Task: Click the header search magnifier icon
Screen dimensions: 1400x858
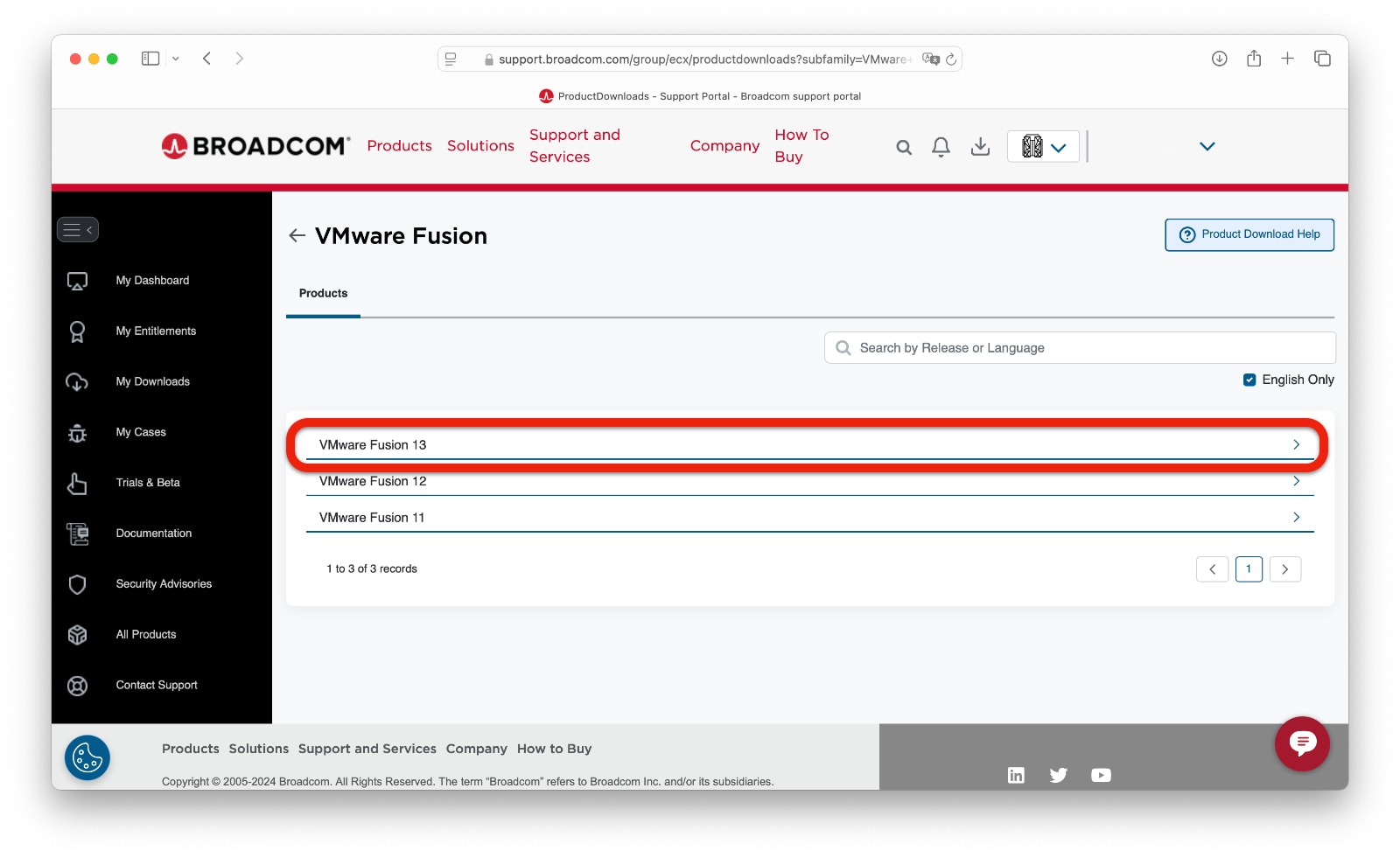Action: tap(904, 147)
